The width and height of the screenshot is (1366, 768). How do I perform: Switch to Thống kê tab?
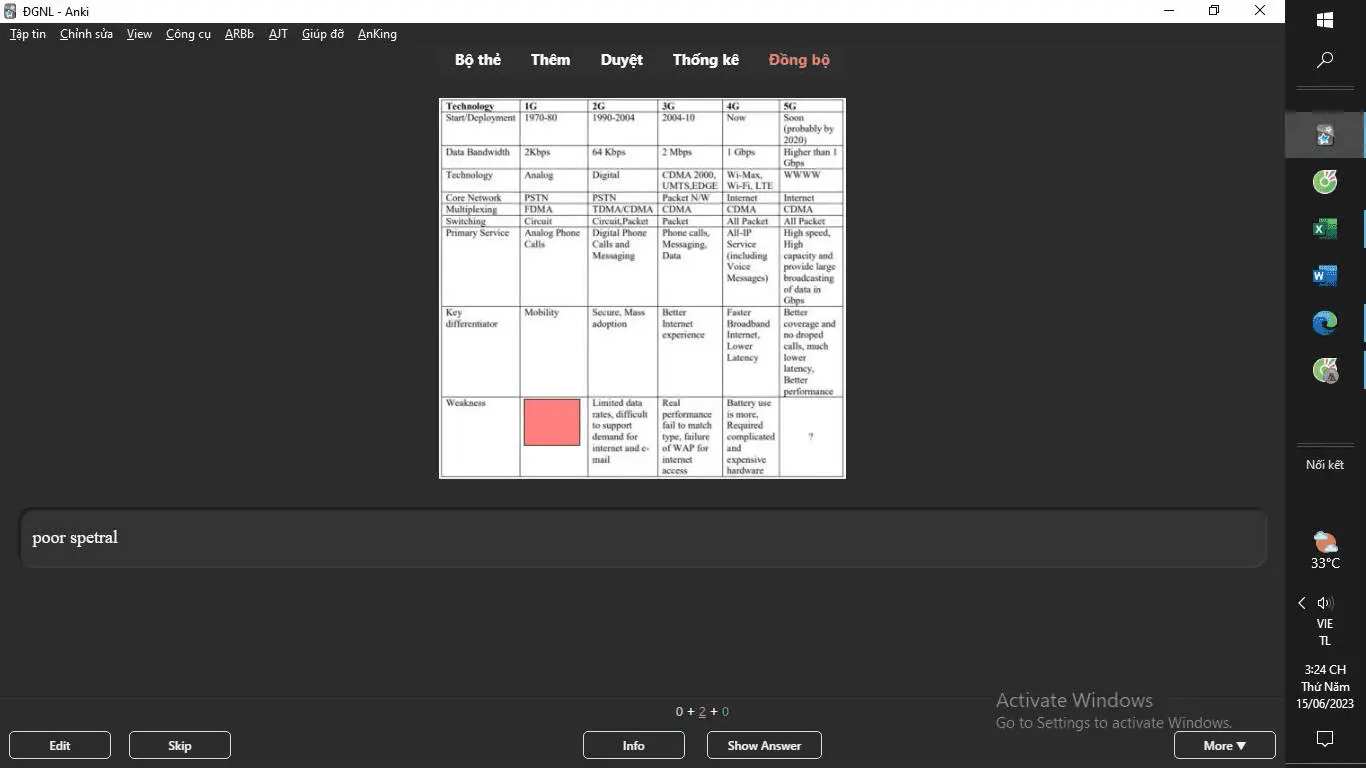[705, 60]
